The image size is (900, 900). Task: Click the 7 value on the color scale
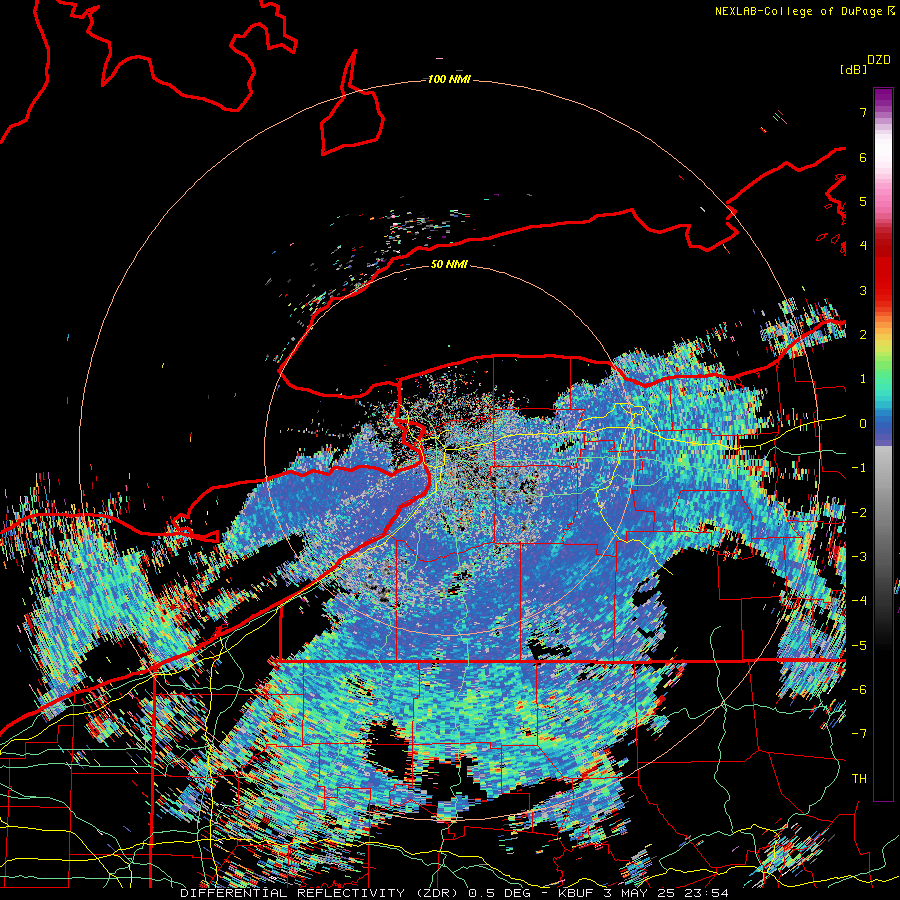pos(863,112)
